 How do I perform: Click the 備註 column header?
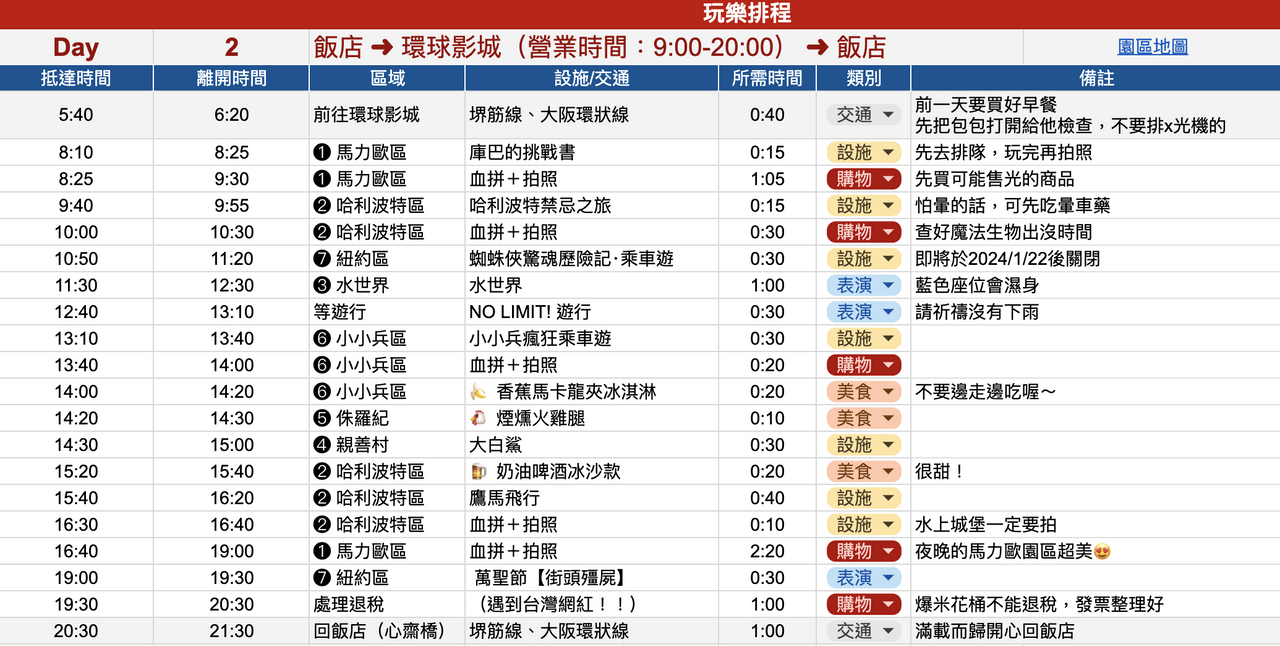[x=1096, y=78]
